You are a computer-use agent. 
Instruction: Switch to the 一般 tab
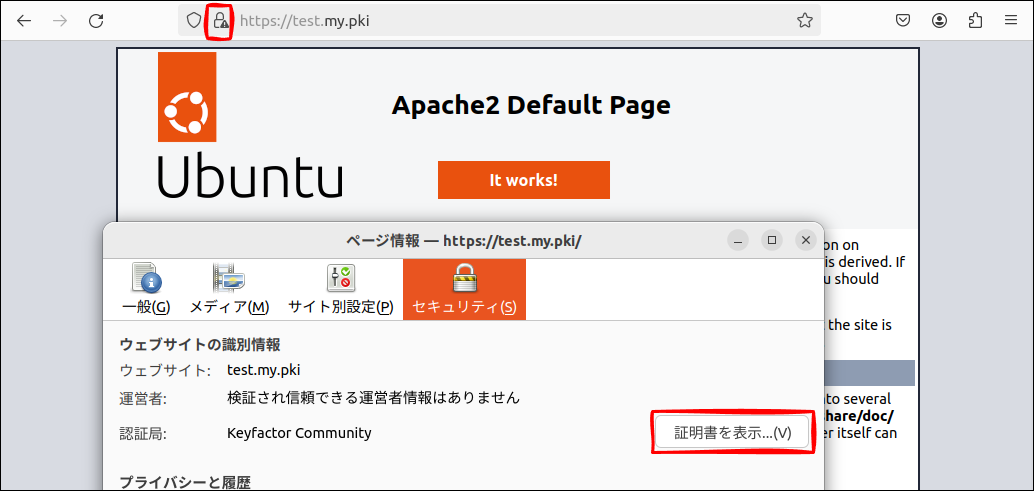click(x=146, y=290)
